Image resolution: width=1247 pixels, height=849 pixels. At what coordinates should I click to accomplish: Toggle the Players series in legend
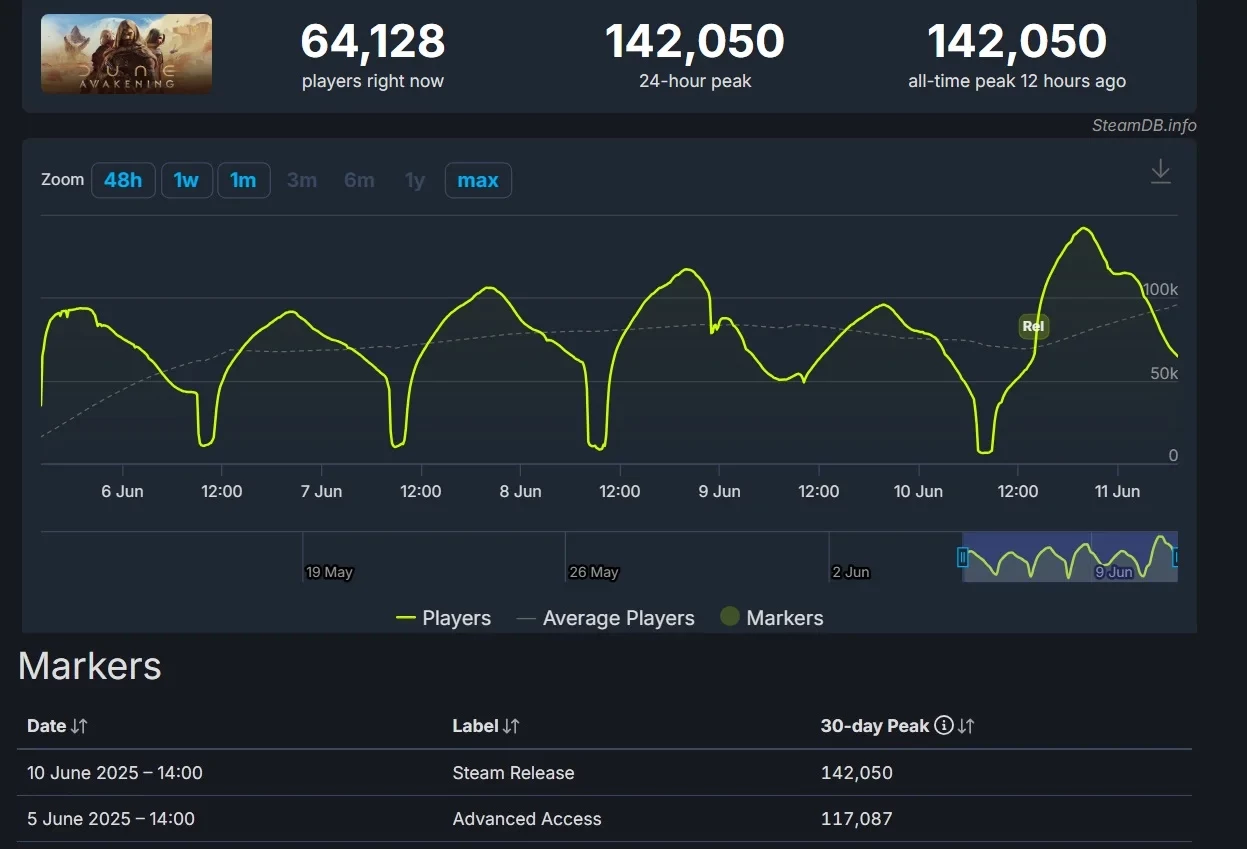(443, 618)
